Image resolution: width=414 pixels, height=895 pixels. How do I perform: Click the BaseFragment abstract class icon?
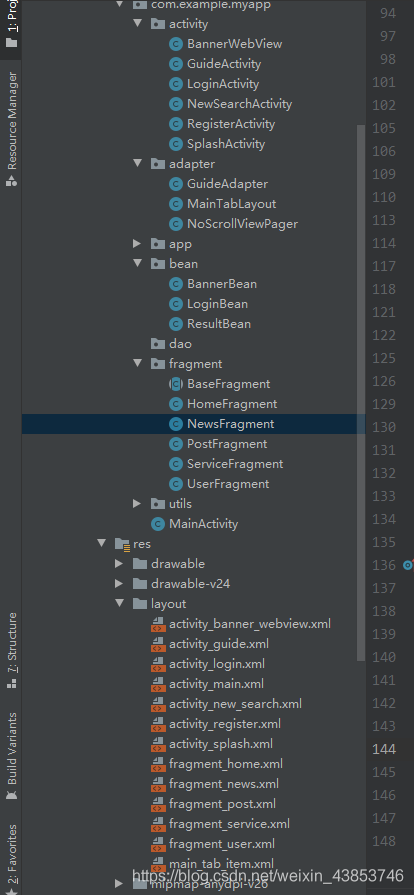click(176, 384)
